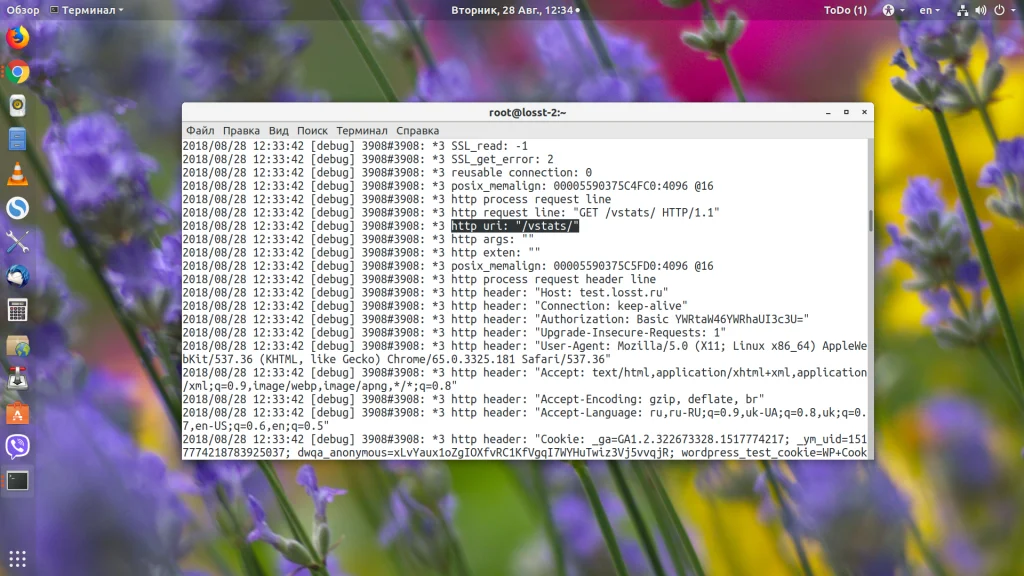1024x576 pixels.
Task: Open VLC media player icon
Action: coord(18,174)
